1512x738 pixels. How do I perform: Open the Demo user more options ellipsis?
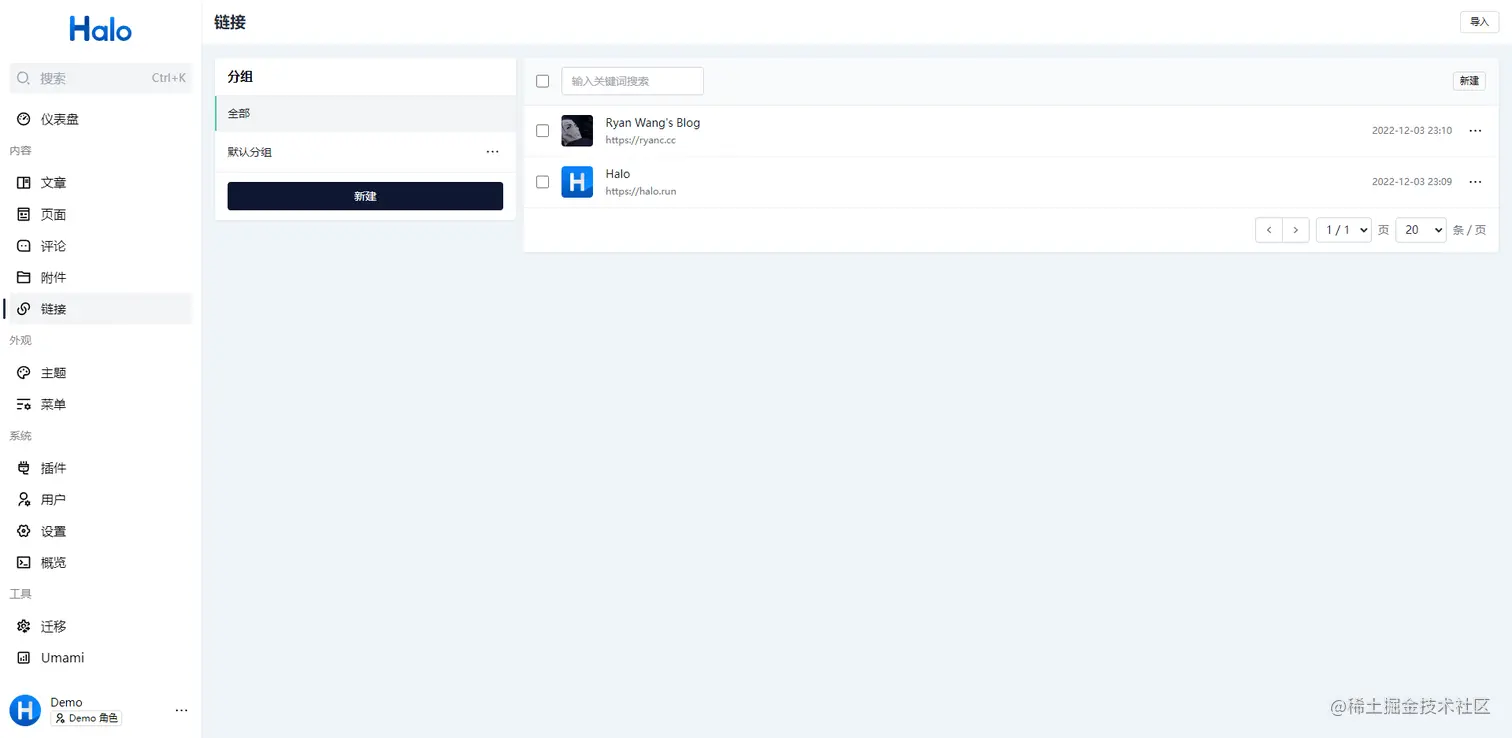[181, 710]
